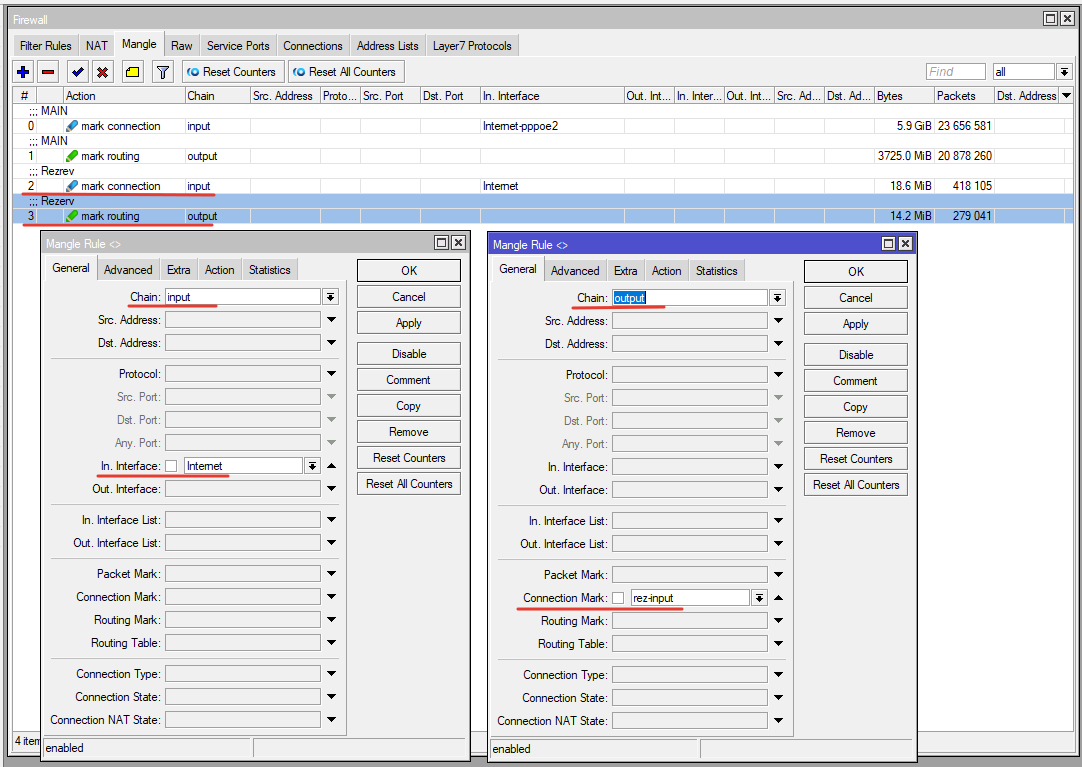
Task: Click the Find search field
Action: point(955,72)
